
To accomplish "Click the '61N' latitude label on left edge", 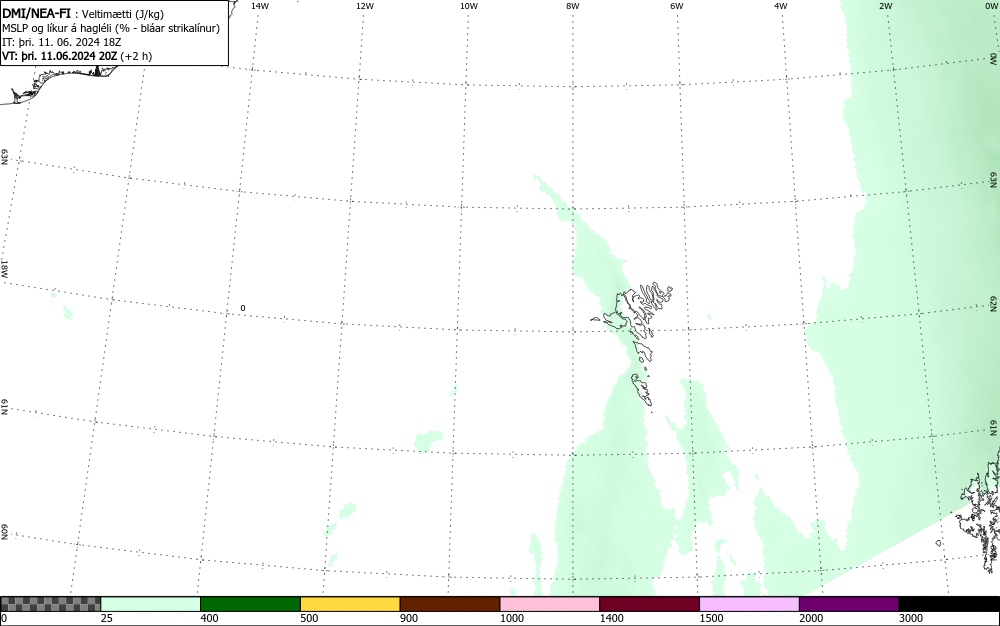I will tap(4, 407).
